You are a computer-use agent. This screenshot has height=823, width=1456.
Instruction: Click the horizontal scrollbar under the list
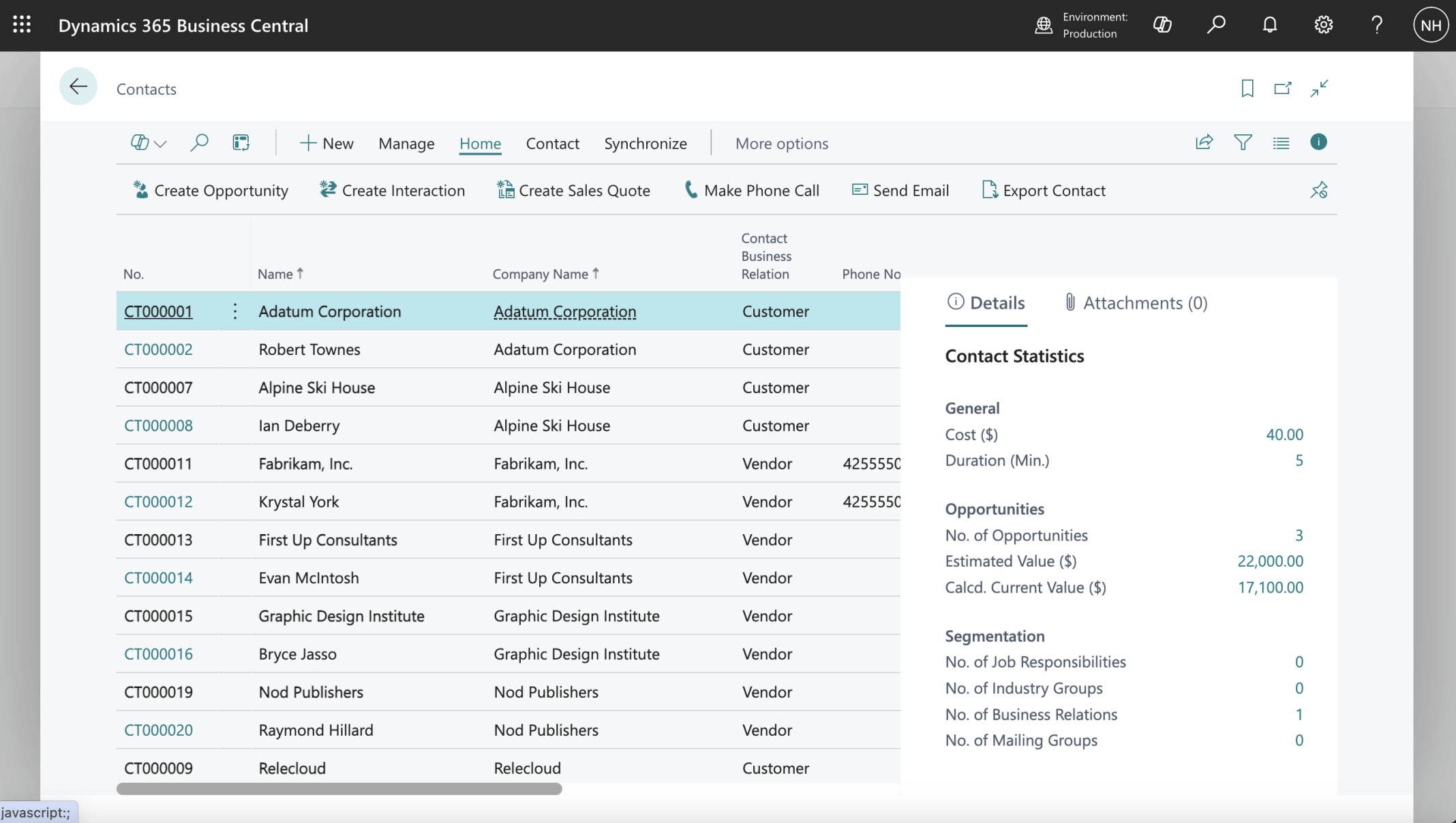(339, 789)
